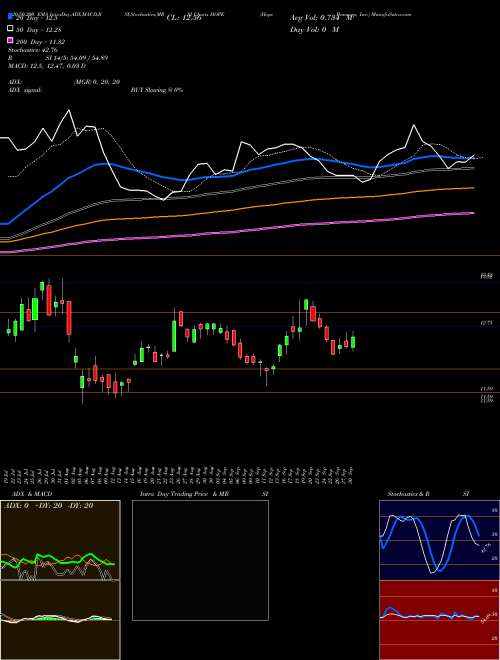Viewport: 500px width, 660px height.
Task: Click the red RSI indicator chart
Action: click(x=439, y=620)
